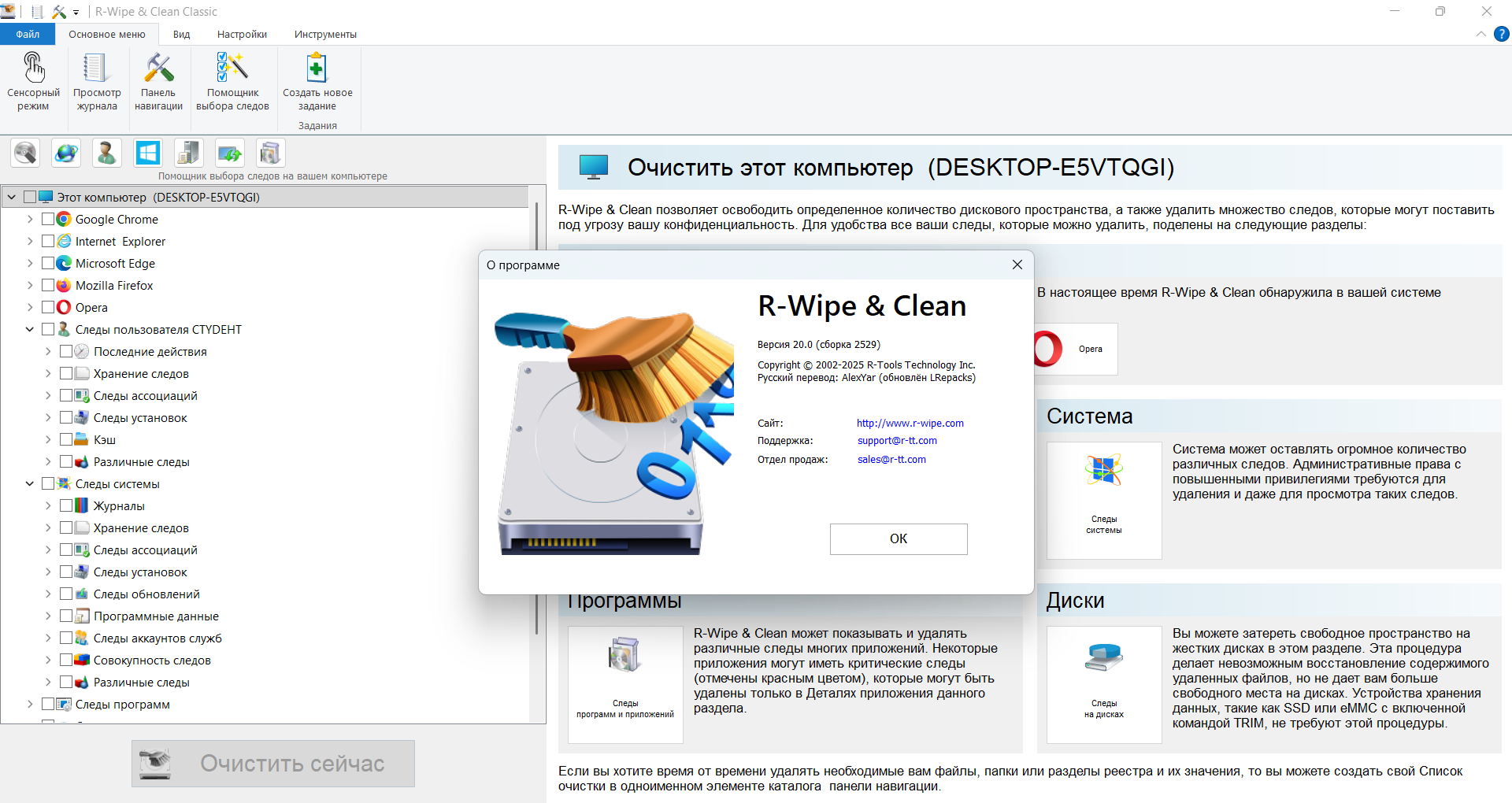Click the Internet Explorer icon in tree
Image resolution: width=1512 pixels, height=803 pixels.
(65, 241)
